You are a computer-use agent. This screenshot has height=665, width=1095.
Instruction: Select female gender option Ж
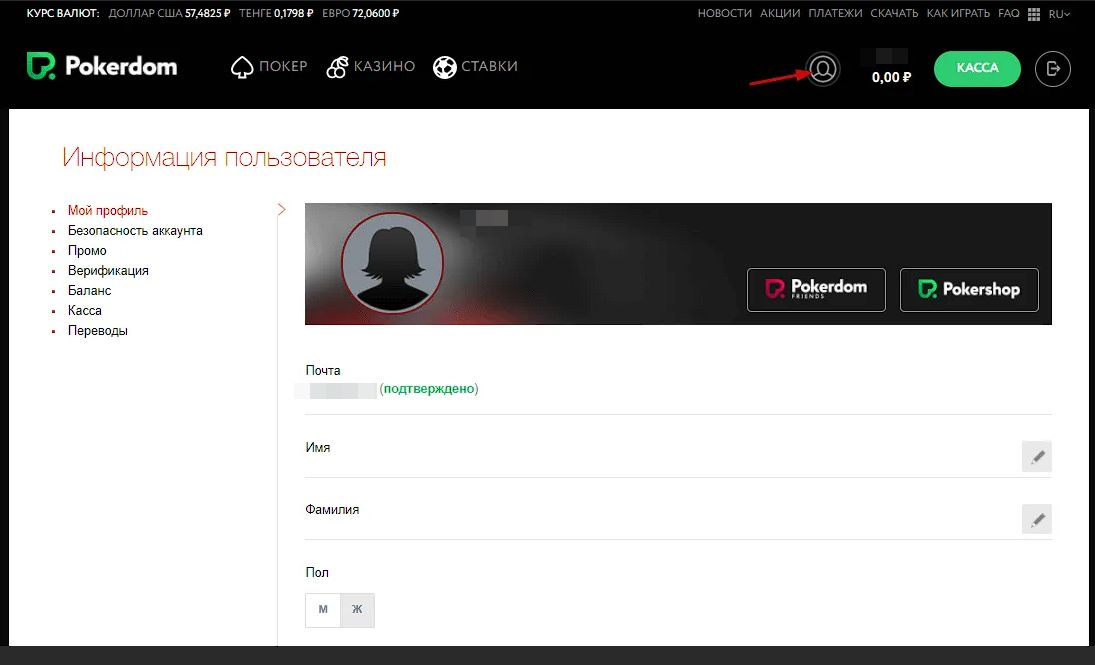point(357,609)
